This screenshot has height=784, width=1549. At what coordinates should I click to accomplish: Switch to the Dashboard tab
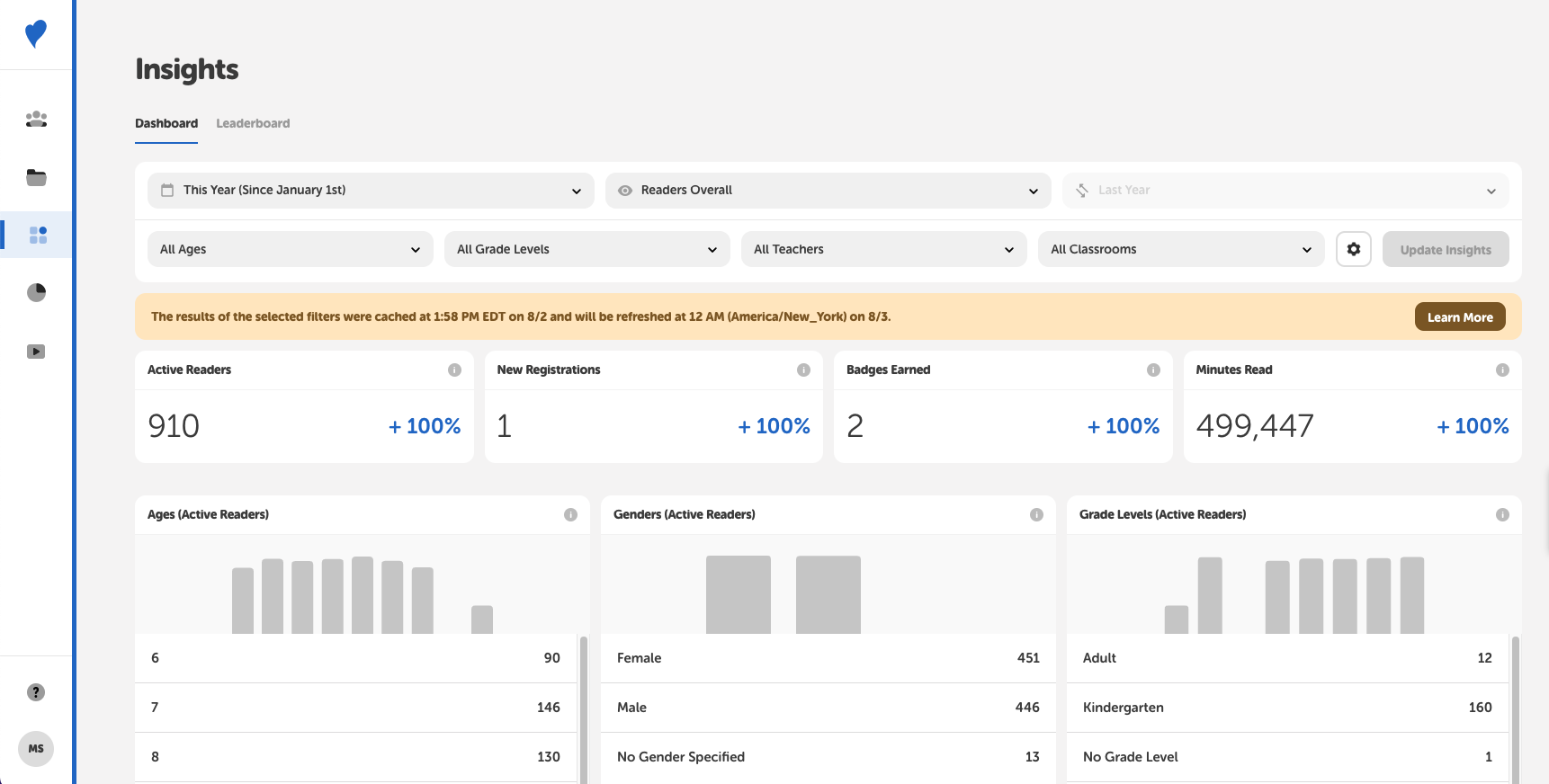click(166, 123)
